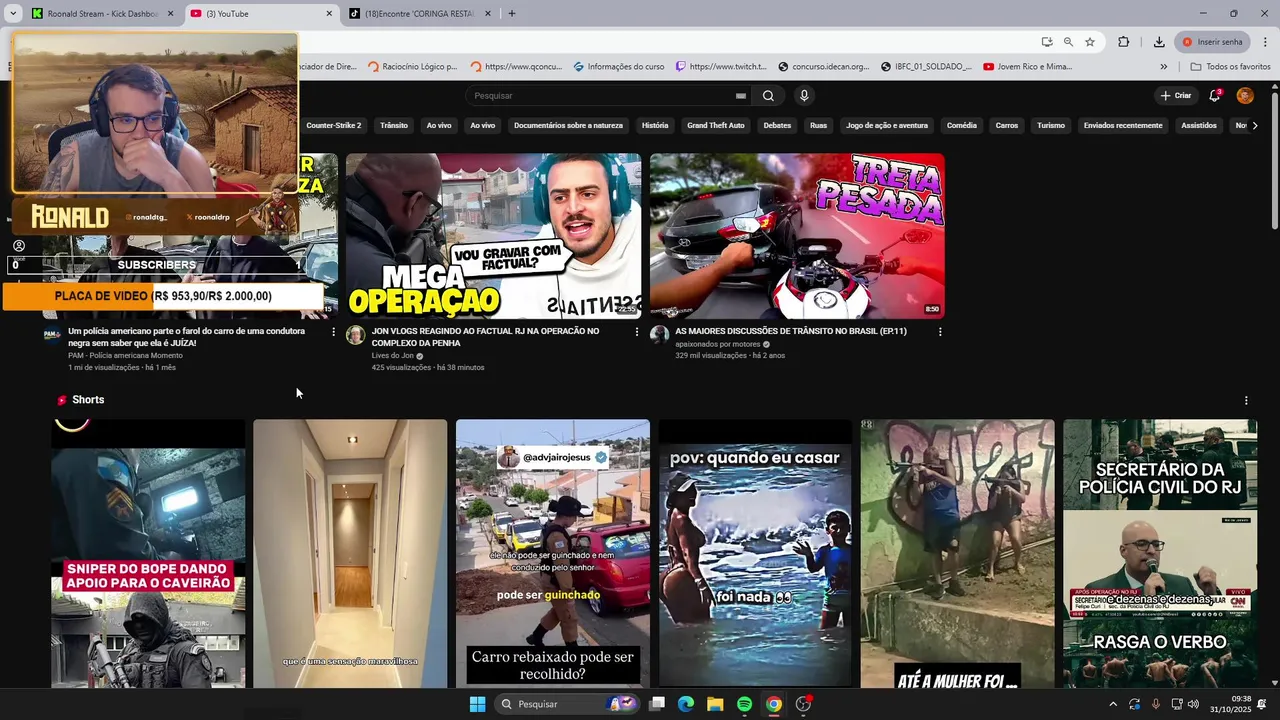Click the zoom magnifier icon in address bar
The height and width of the screenshot is (720, 1280).
coord(1068,42)
